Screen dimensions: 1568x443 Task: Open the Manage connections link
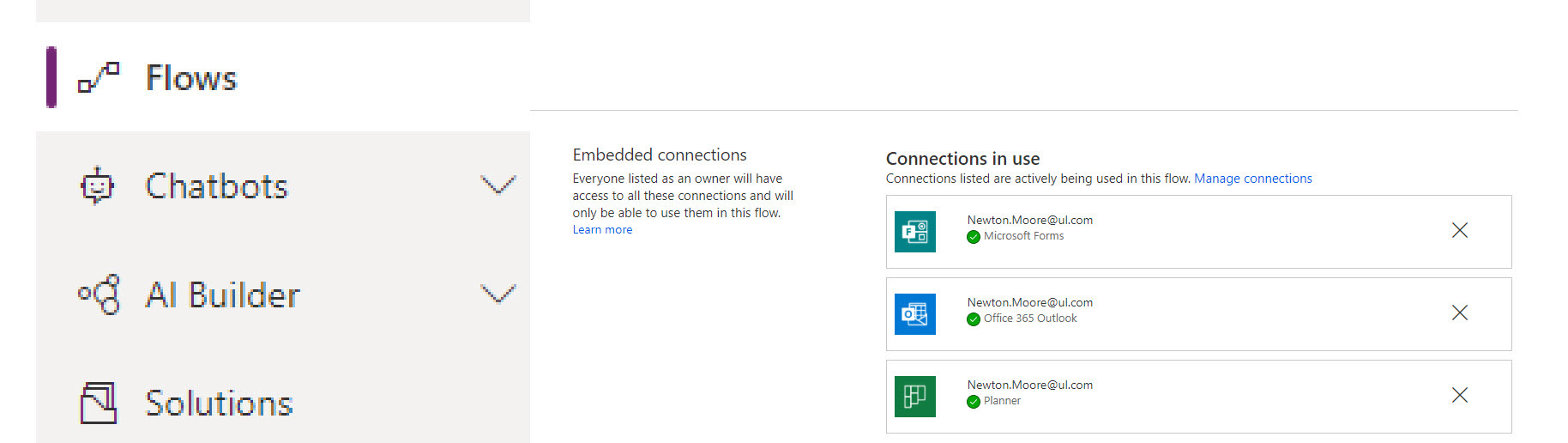[1253, 179]
